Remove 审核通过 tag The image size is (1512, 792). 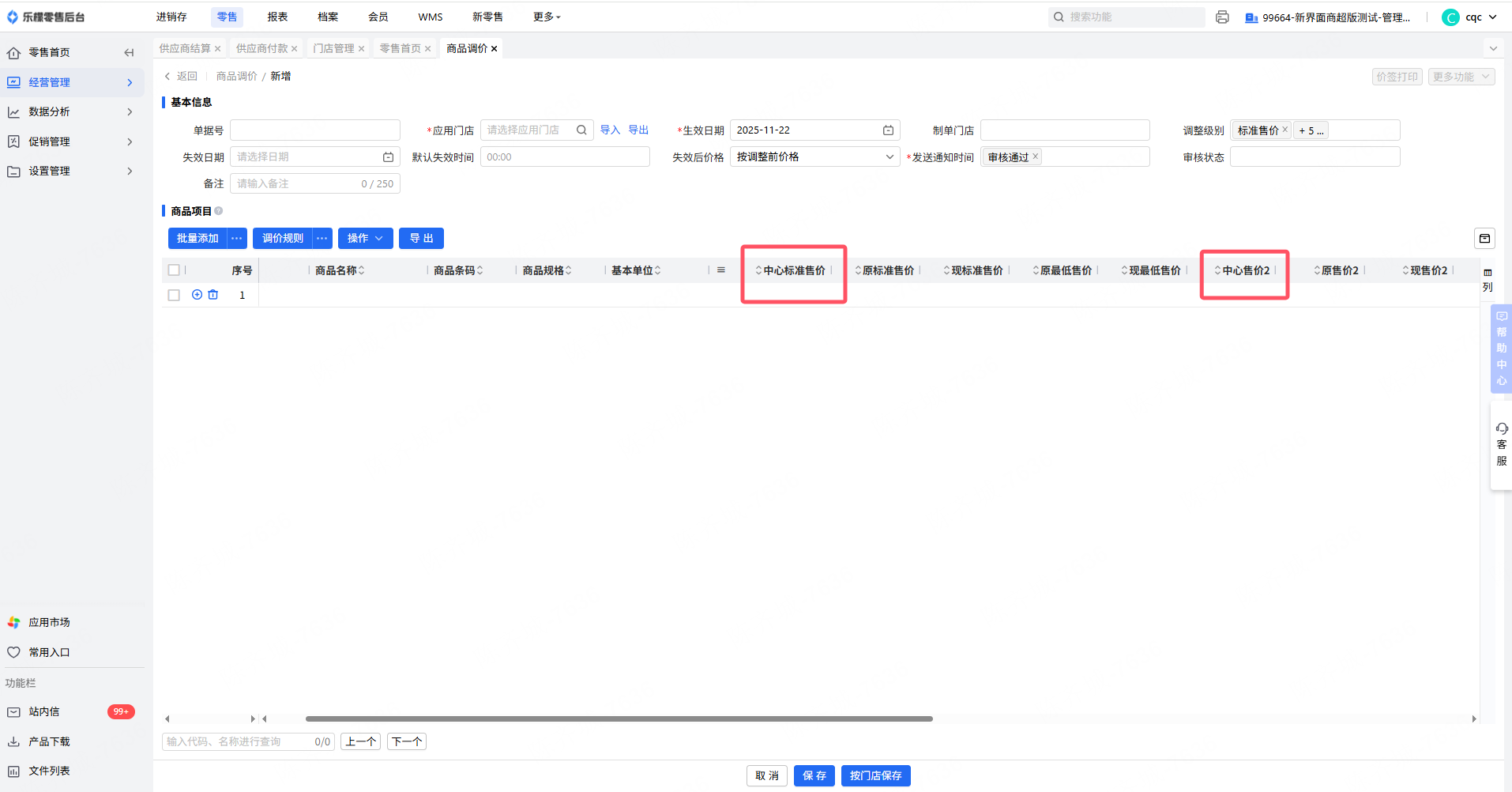coord(1035,157)
